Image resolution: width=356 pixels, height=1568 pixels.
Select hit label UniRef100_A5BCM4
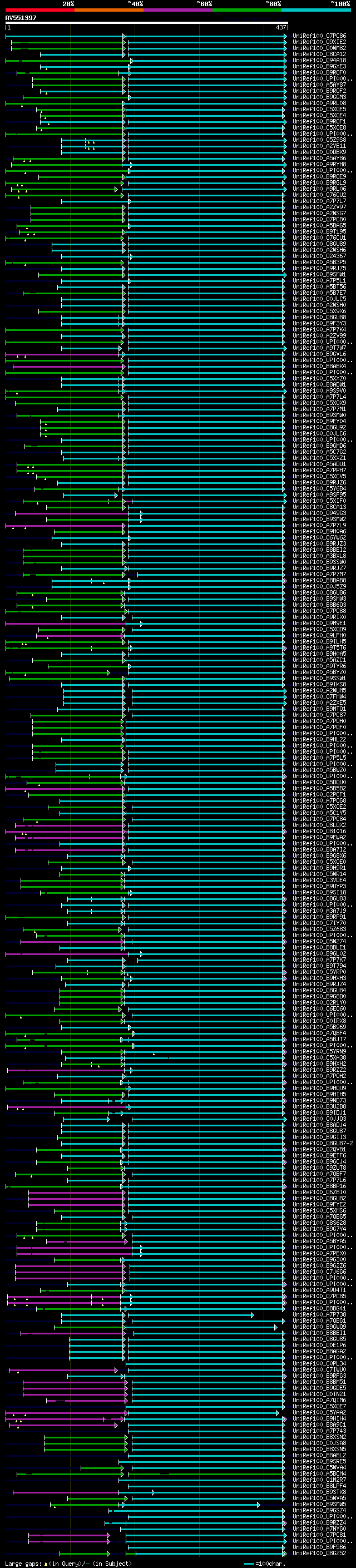pos(319,1473)
